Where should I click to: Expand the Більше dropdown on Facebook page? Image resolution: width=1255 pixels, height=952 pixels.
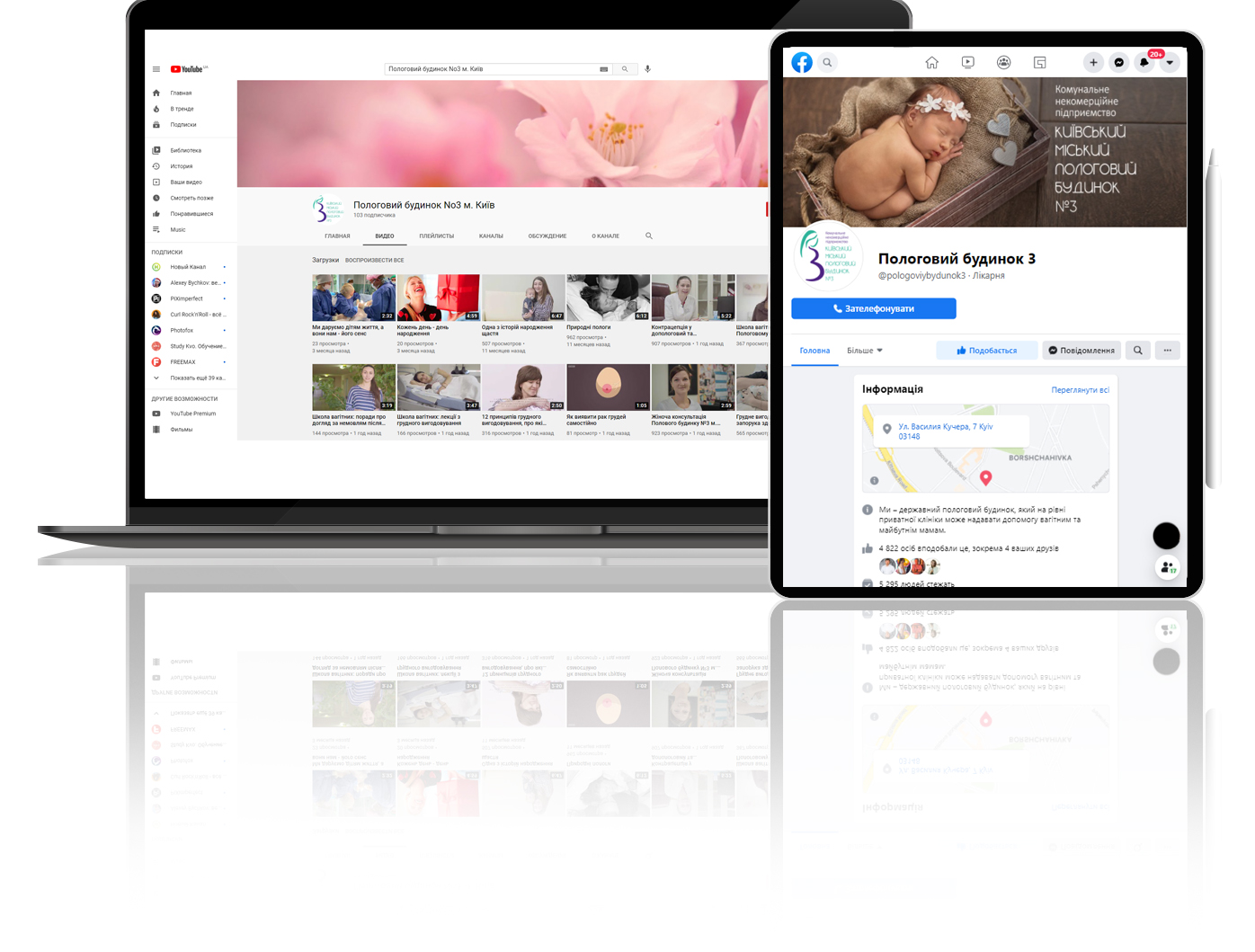pyautogui.click(x=865, y=351)
